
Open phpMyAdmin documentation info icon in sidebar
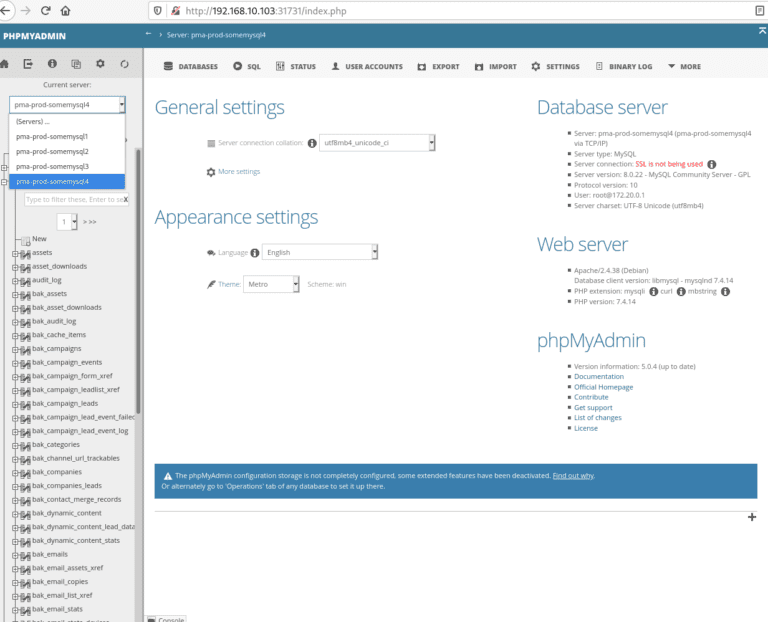point(52,64)
